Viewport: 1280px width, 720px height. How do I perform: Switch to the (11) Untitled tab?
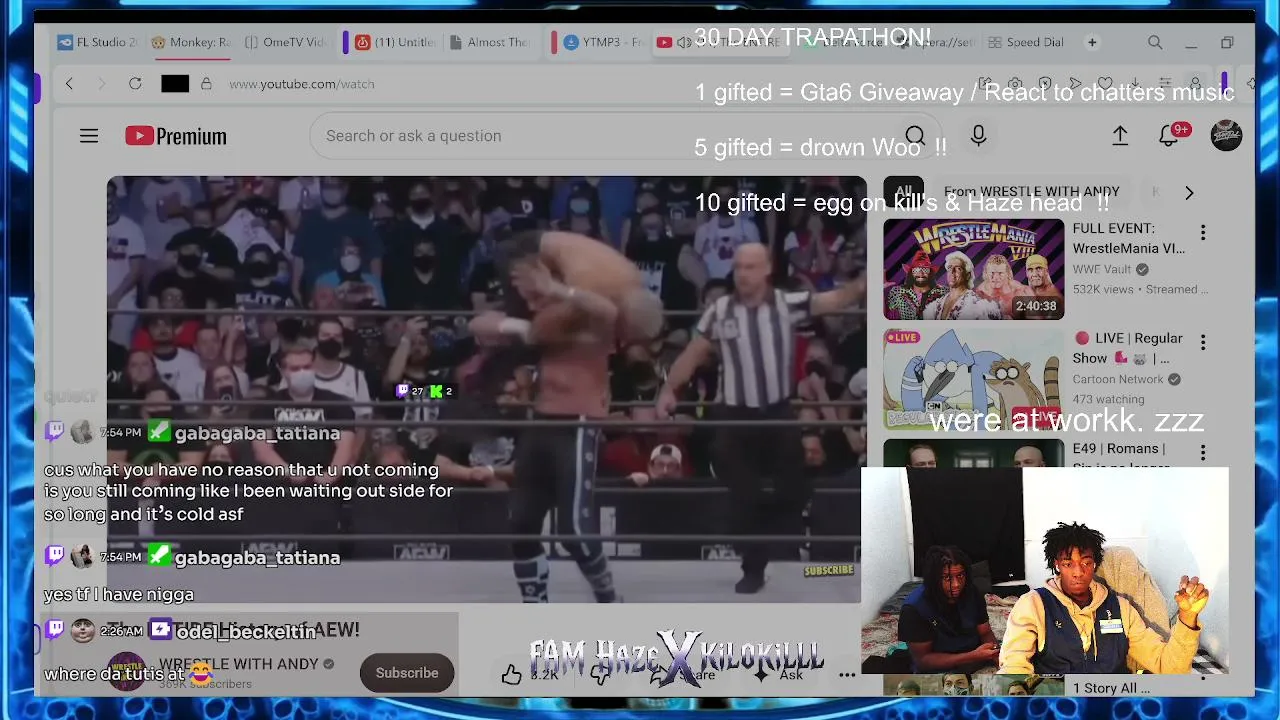396,43
